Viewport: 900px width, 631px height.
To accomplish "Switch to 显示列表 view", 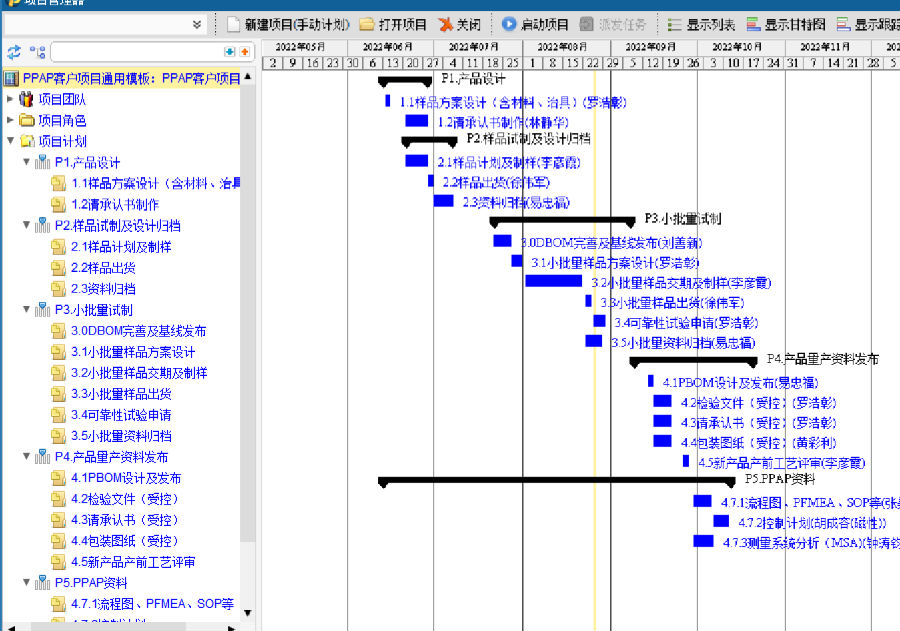I will [x=701, y=25].
